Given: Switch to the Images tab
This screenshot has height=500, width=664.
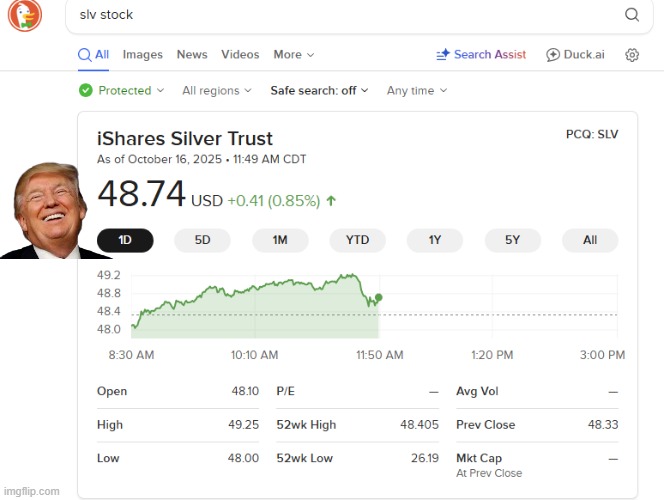Looking at the screenshot, I should [x=143, y=55].
